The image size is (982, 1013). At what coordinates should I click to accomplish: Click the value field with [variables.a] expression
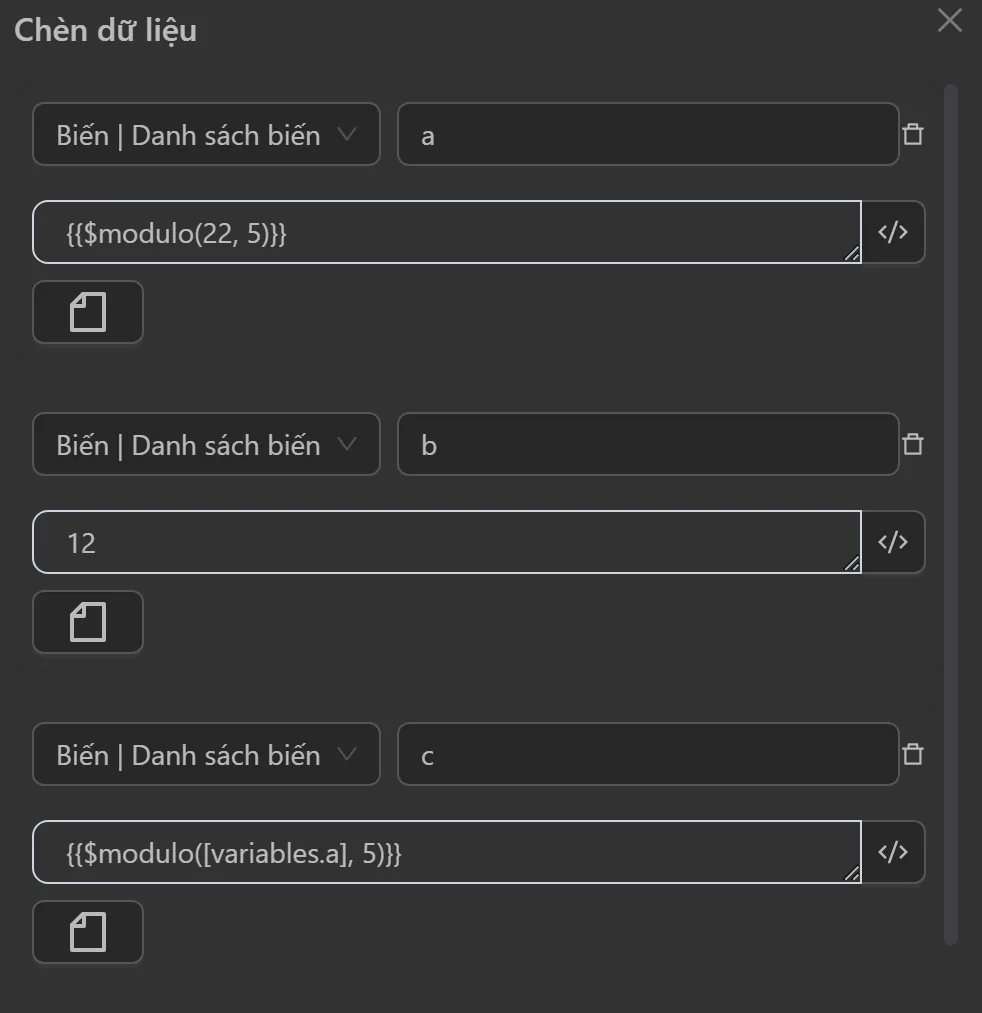click(446, 852)
